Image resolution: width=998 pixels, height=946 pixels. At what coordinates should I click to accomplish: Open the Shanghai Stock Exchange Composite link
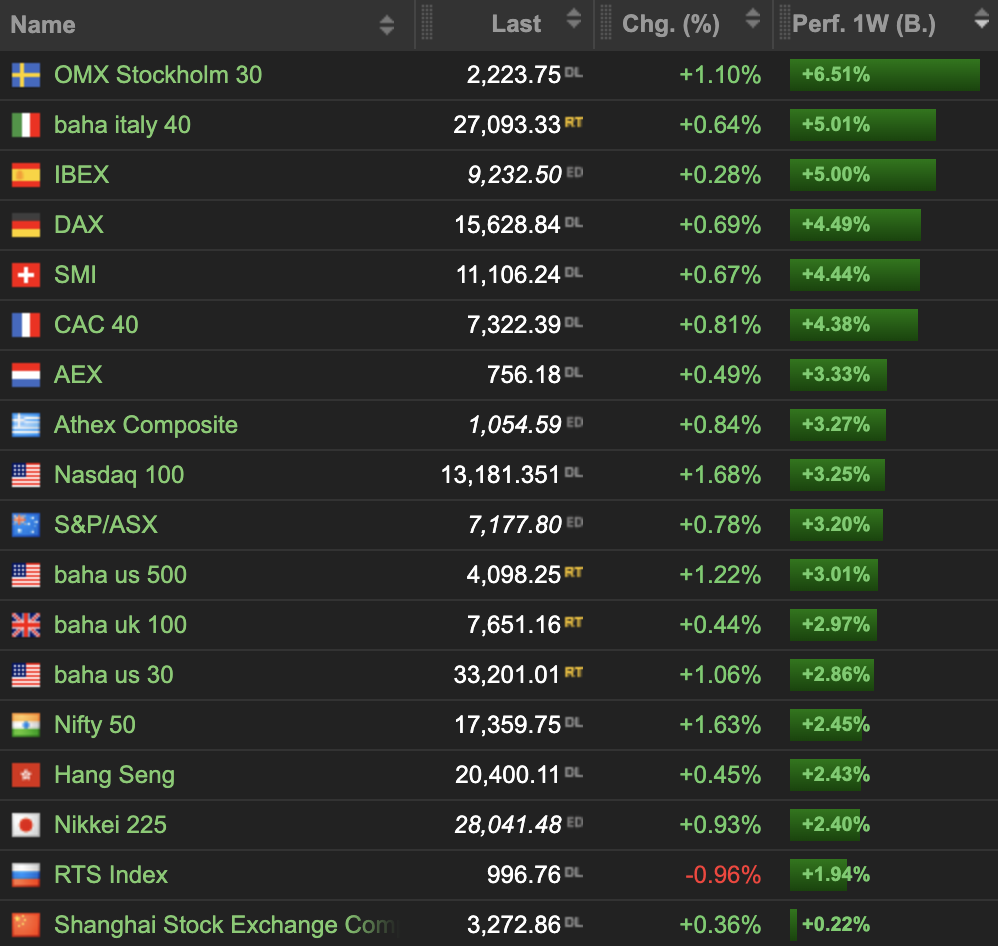[x=225, y=925]
